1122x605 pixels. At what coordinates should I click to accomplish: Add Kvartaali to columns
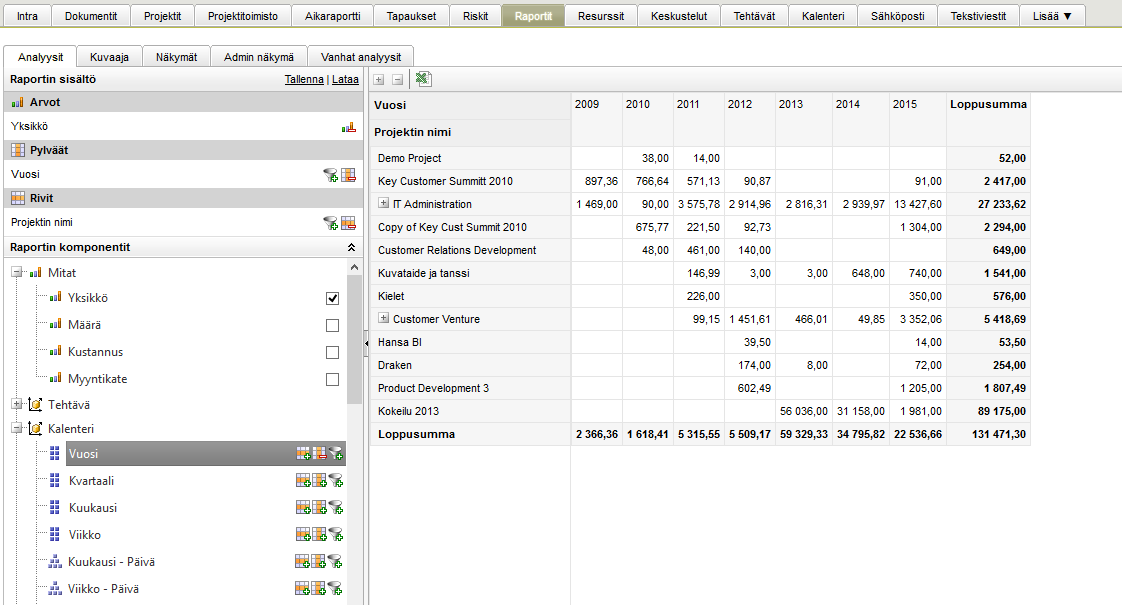(x=319, y=481)
